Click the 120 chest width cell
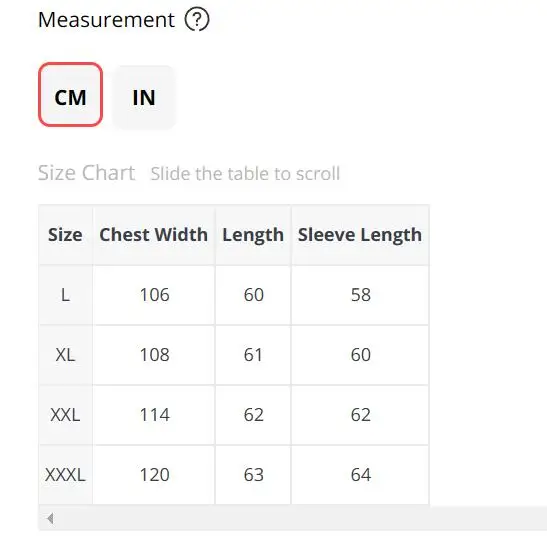Viewport: 547px width, 539px height. (x=154, y=475)
